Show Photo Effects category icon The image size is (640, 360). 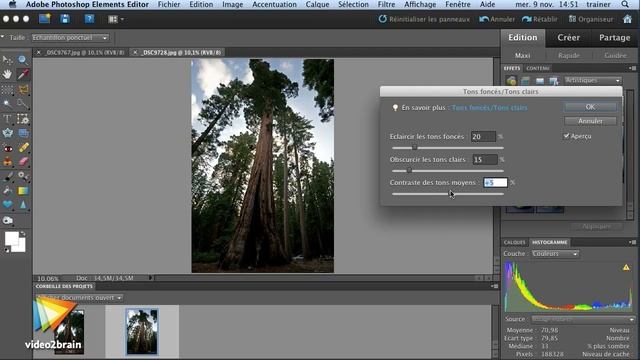pos(540,80)
